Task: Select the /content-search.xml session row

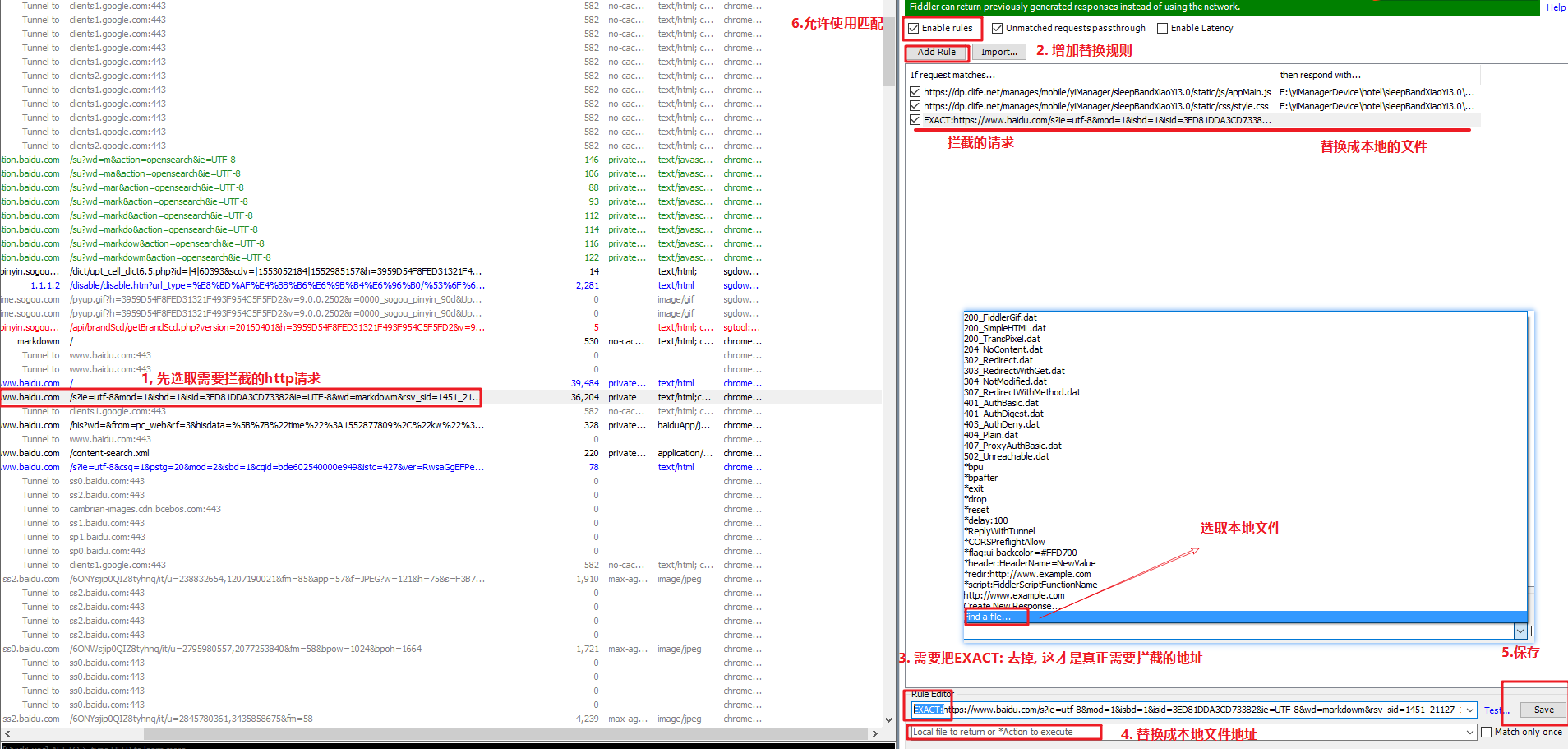Action: (x=440, y=453)
